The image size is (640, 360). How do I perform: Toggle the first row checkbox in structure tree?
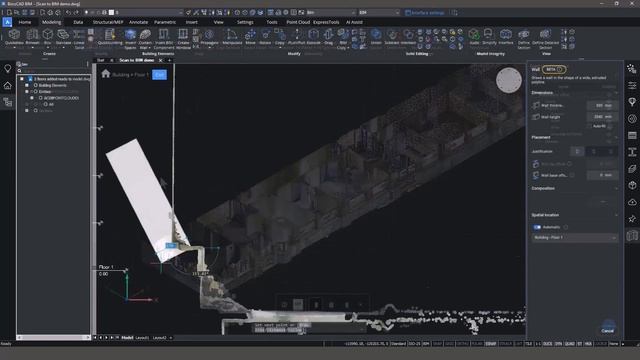(22, 79)
